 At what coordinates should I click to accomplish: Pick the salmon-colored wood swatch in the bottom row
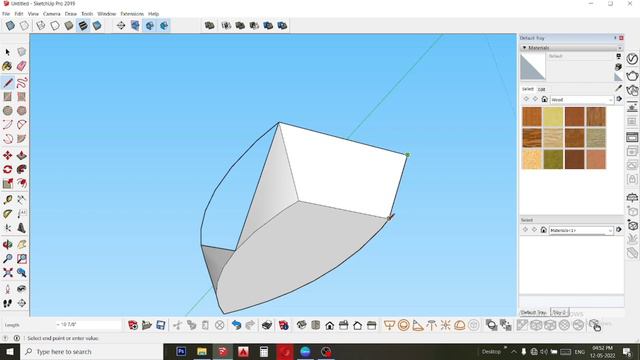(x=596, y=159)
